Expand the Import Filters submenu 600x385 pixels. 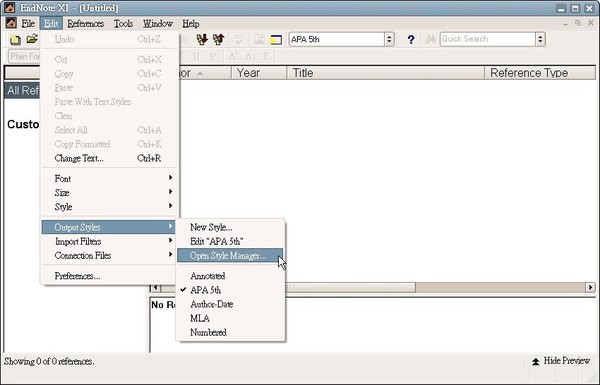pos(109,241)
